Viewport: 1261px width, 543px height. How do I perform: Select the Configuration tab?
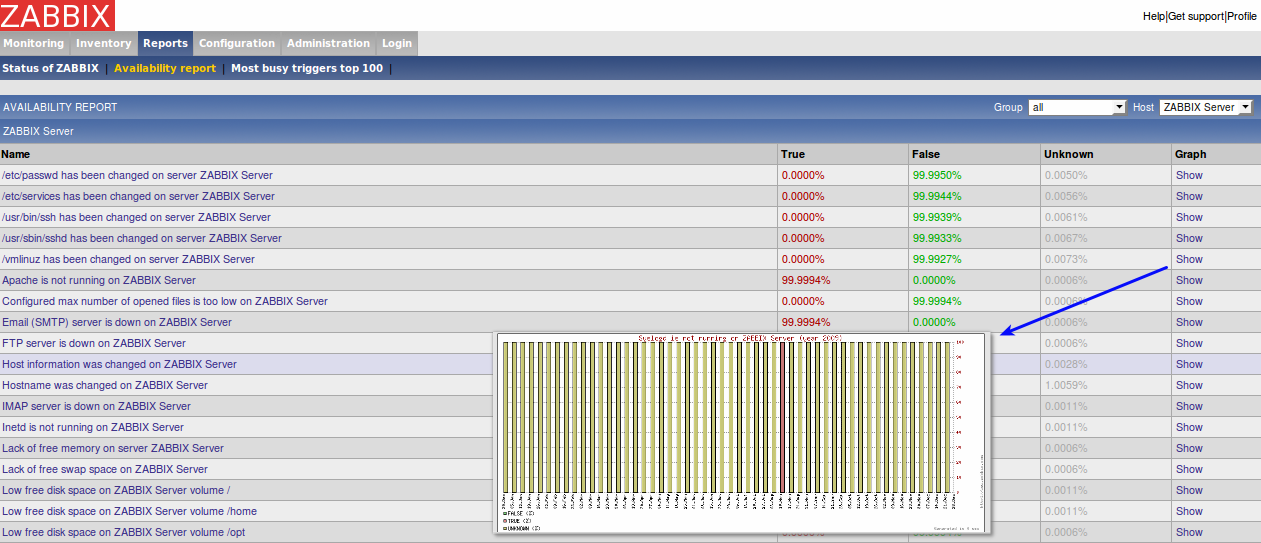(x=236, y=44)
